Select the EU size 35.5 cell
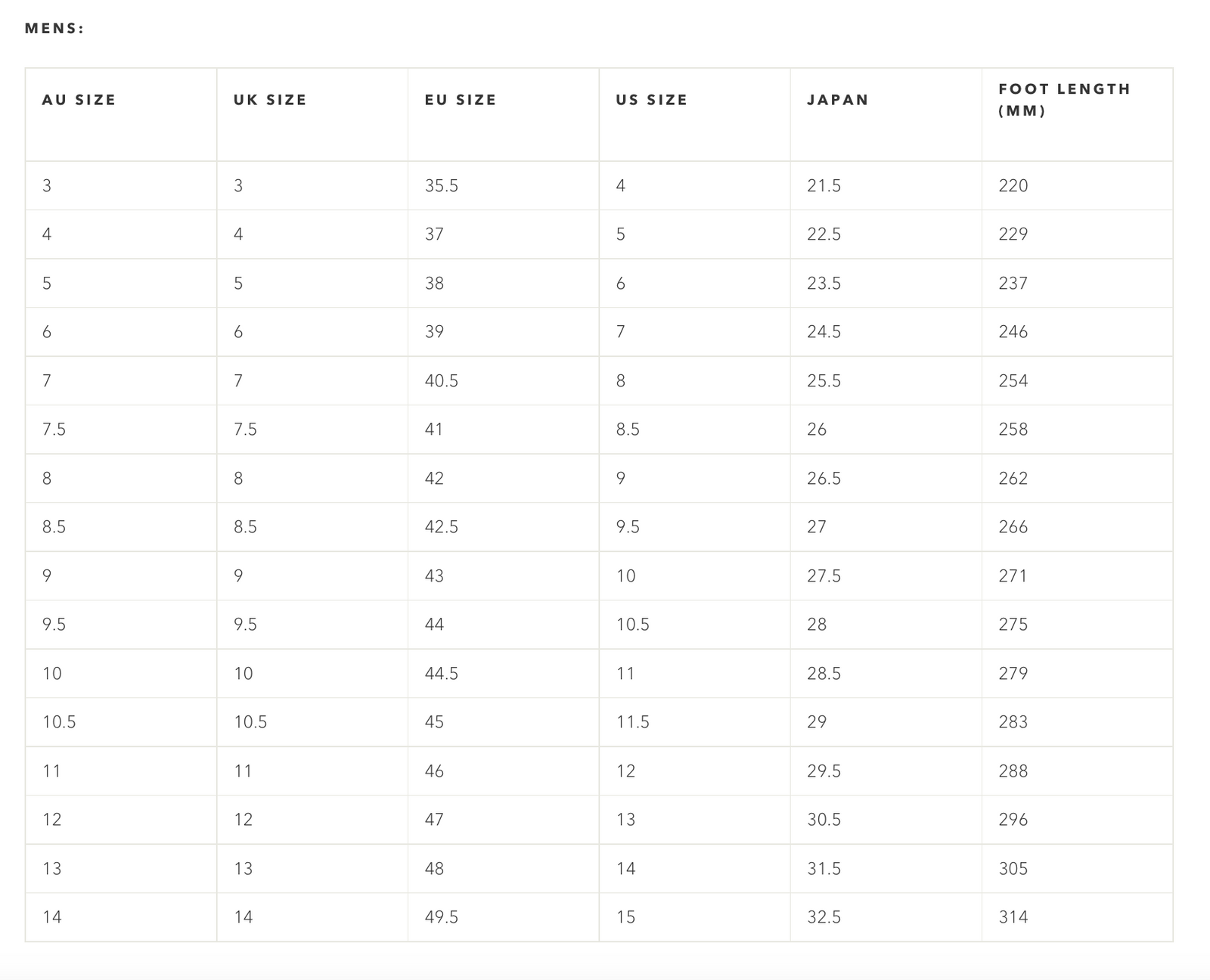The width and height of the screenshot is (1210, 980). (442, 186)
